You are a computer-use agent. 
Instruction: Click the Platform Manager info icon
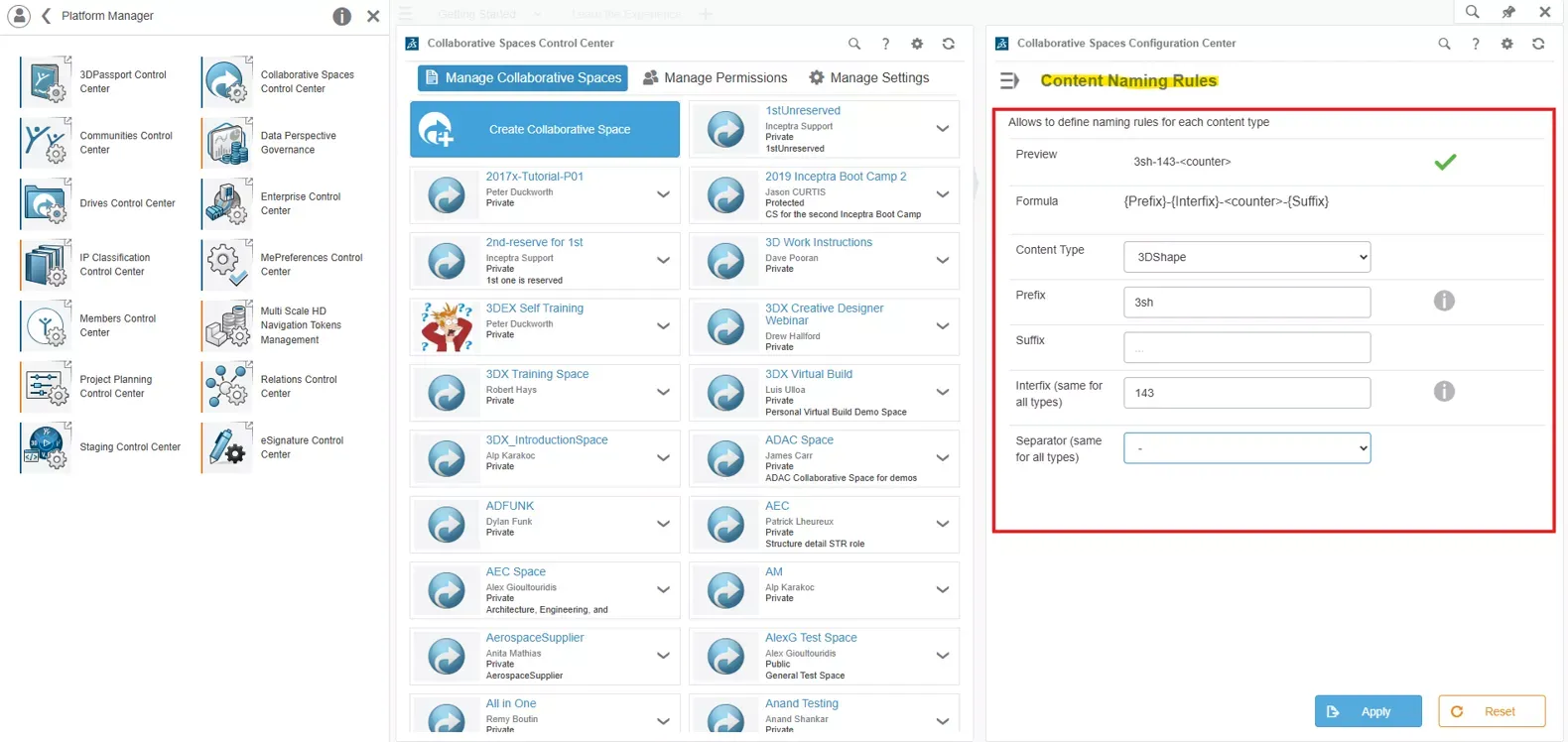pyautogui.click(x=341, y=16)
